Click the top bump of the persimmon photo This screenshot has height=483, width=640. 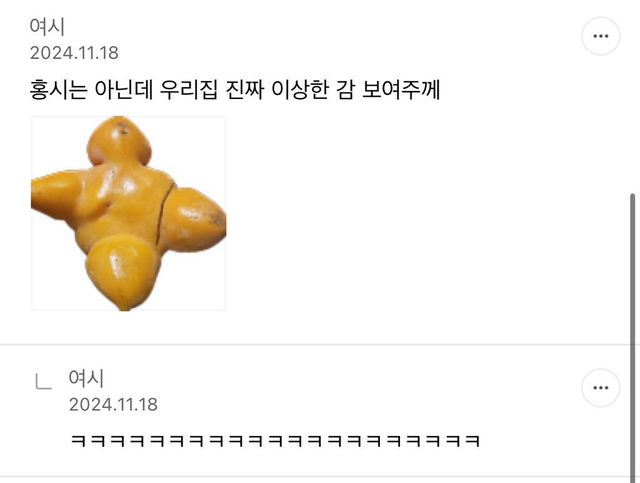pyautogui.click(x=119, y=141)
